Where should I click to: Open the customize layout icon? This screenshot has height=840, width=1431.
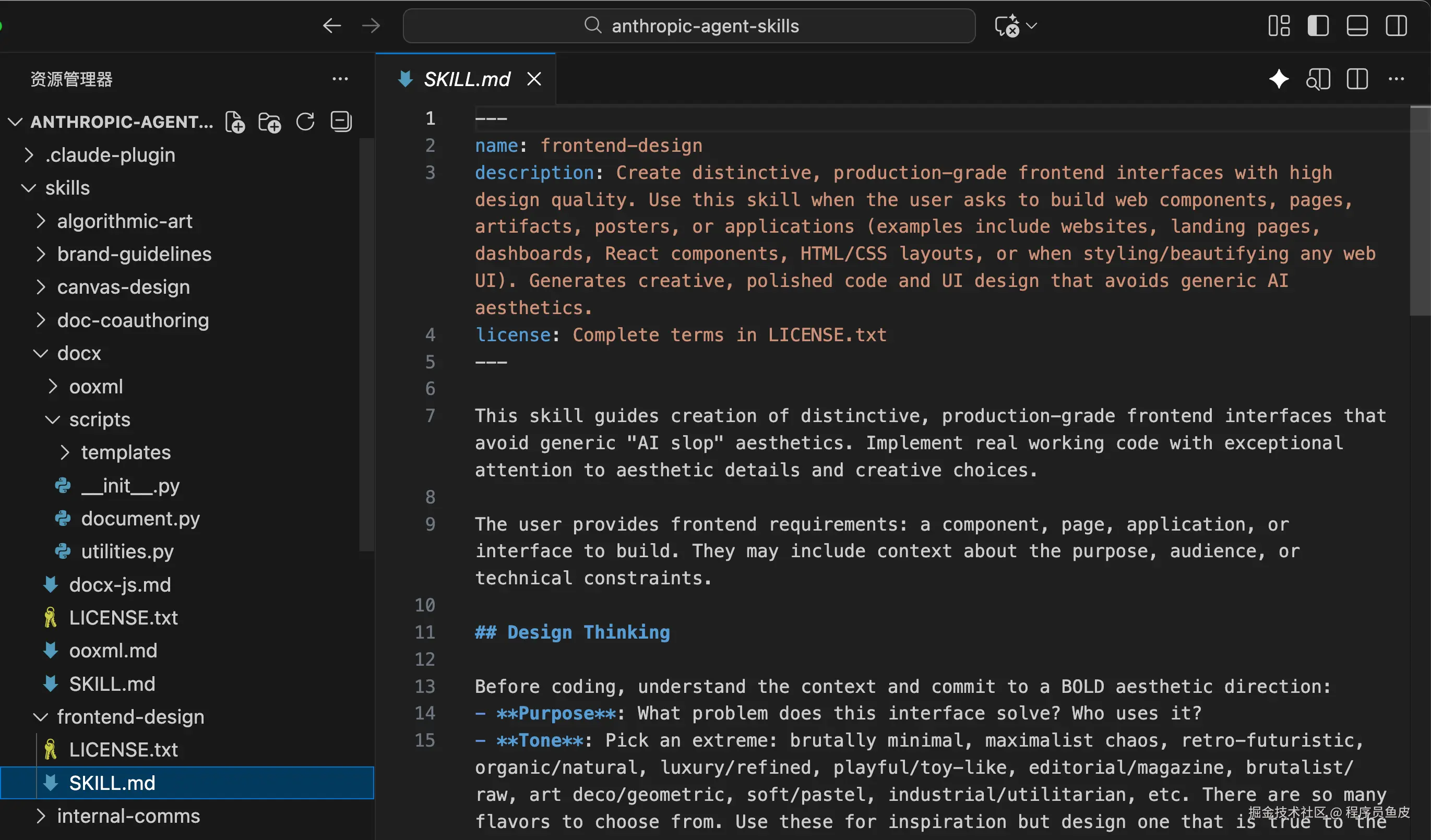click(x=1279, y=26)
